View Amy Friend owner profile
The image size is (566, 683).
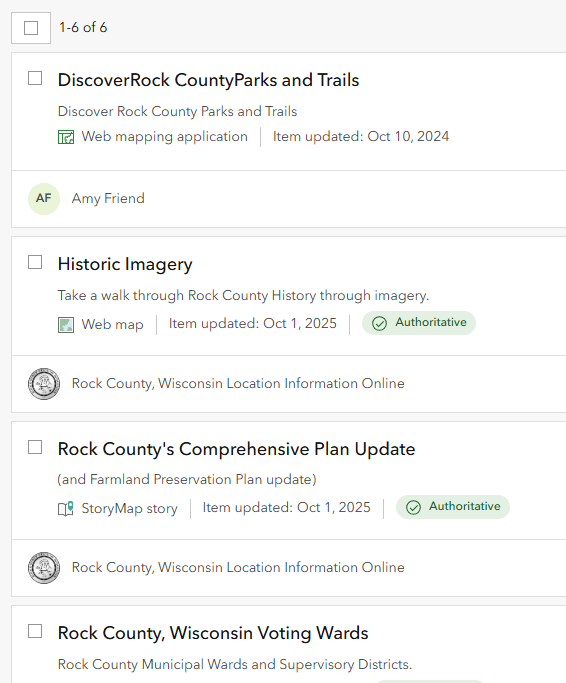[108, 199]
